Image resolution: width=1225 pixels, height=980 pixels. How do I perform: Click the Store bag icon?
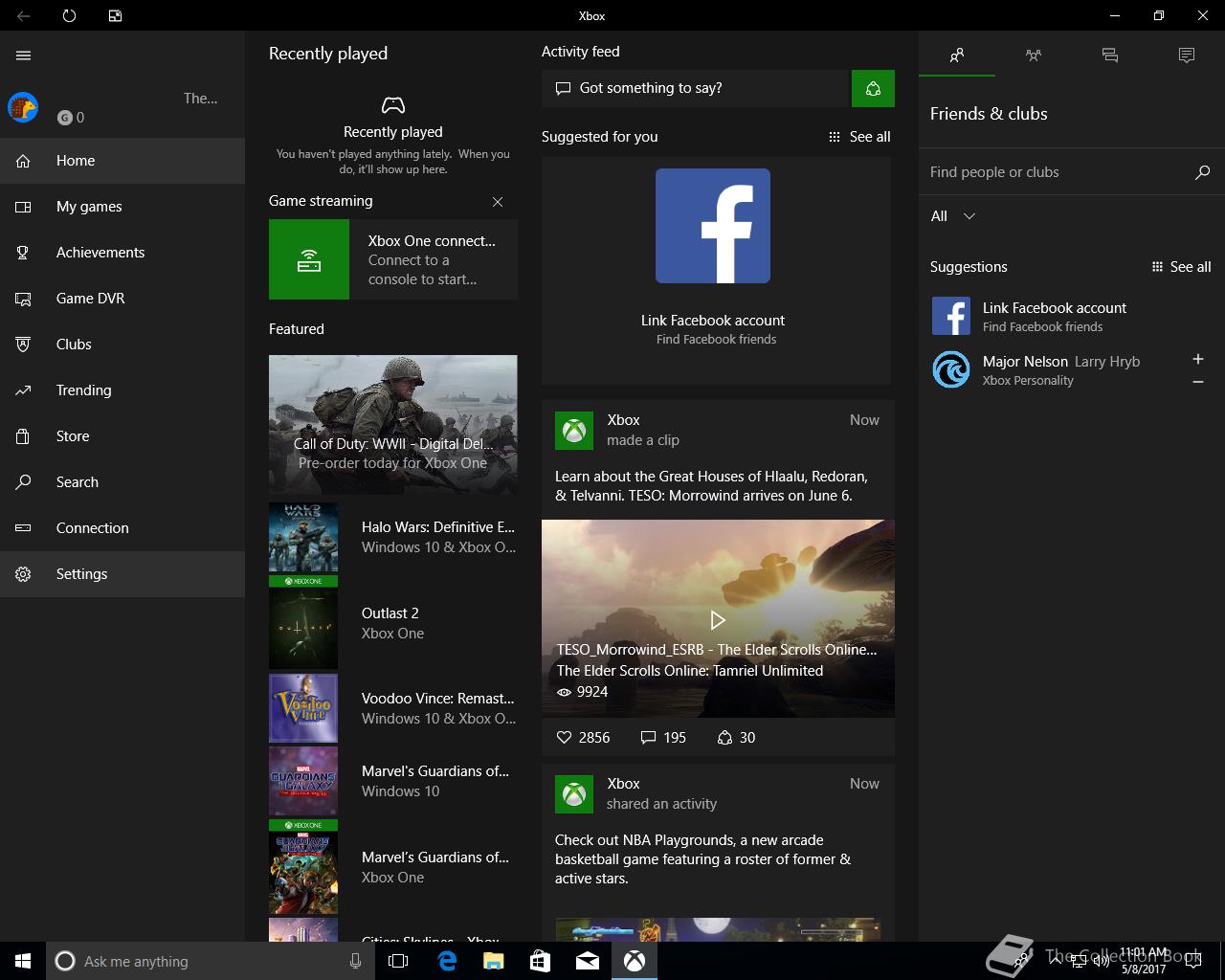[23, 436]
